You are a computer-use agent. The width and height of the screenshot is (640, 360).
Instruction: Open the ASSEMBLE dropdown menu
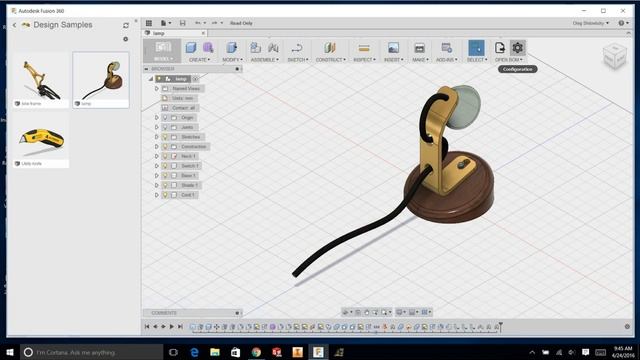264,60
